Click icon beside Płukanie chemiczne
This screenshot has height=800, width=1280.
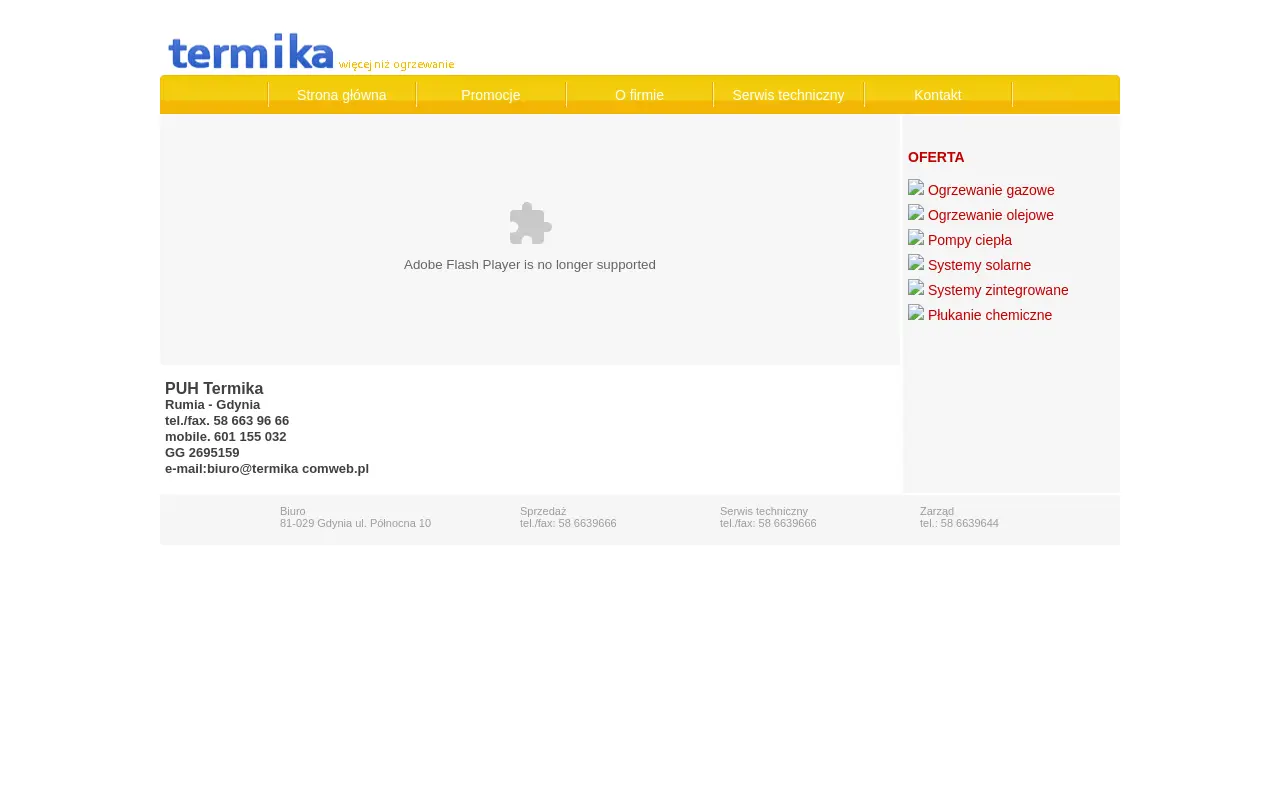point(916,313)
